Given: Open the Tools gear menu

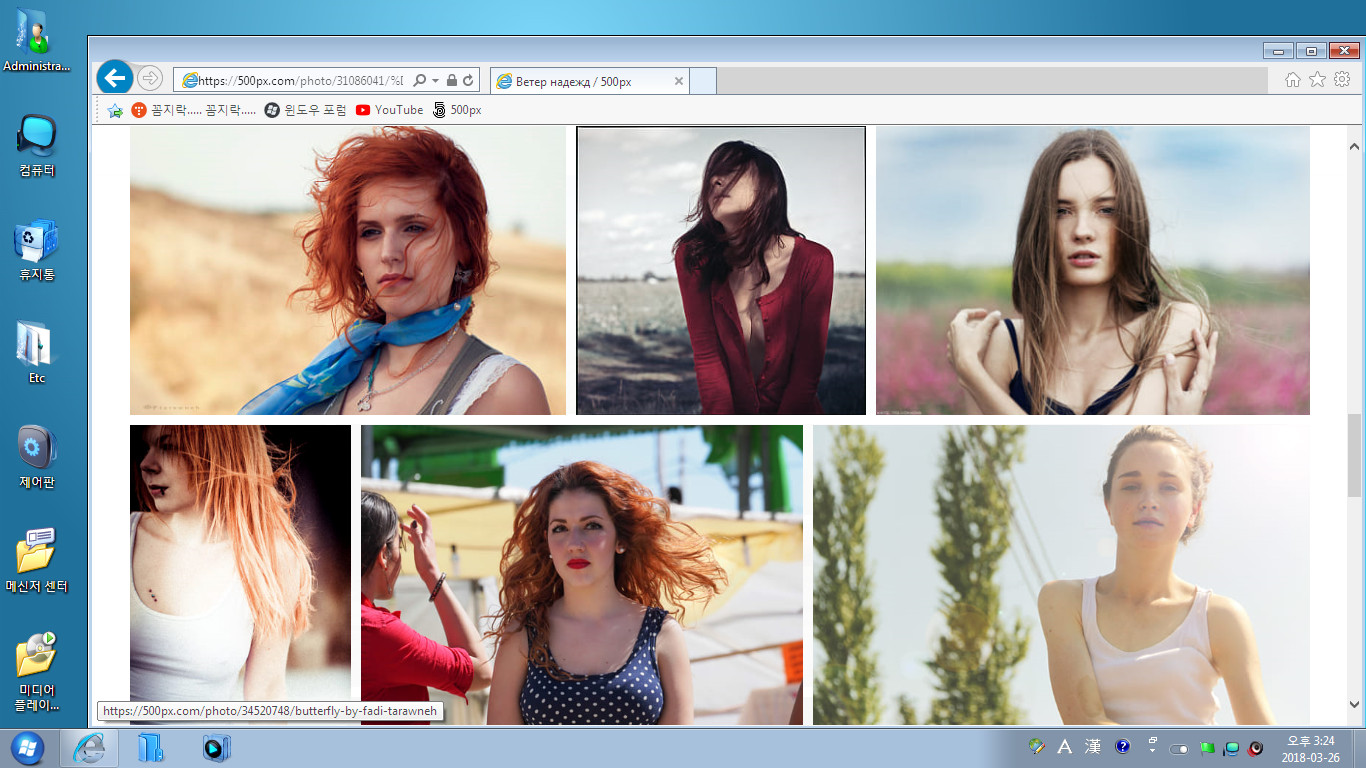Looking at the screenshot, I should (1342, 79).
